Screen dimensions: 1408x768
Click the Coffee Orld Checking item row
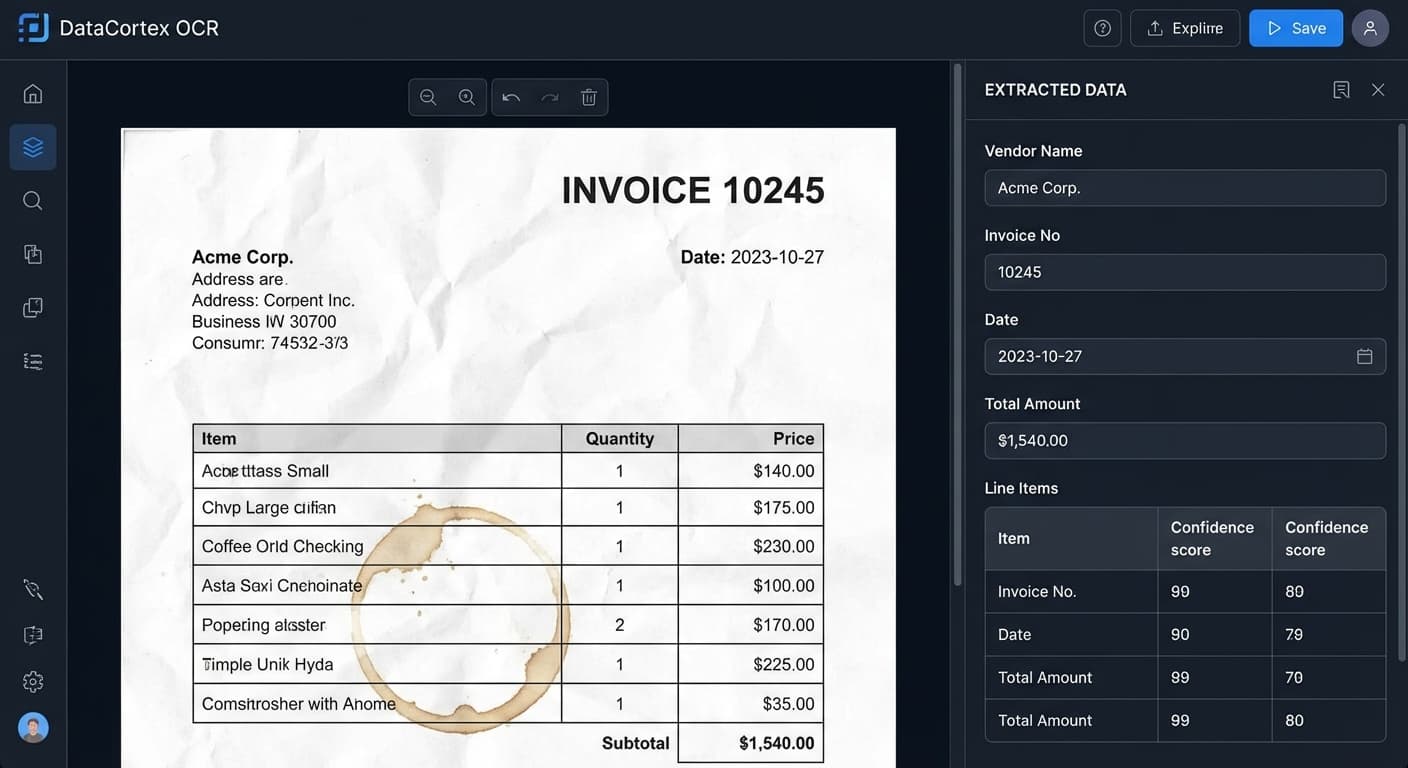[508, 546]
